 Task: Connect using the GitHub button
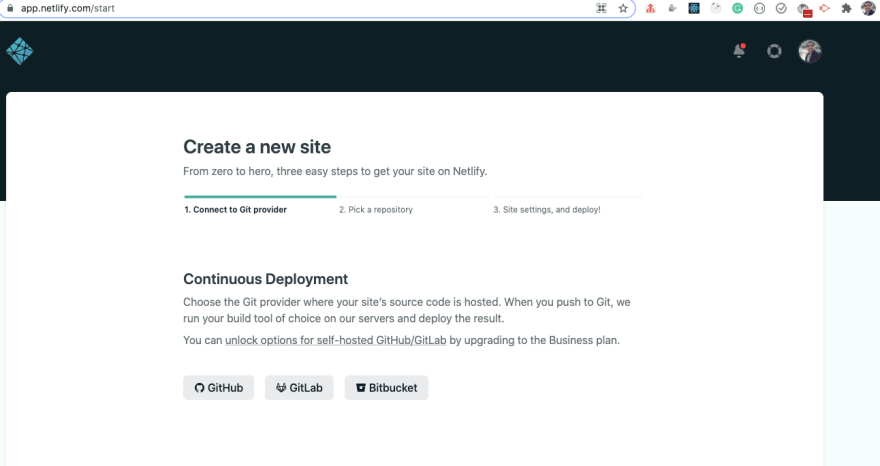pos(218,387)
